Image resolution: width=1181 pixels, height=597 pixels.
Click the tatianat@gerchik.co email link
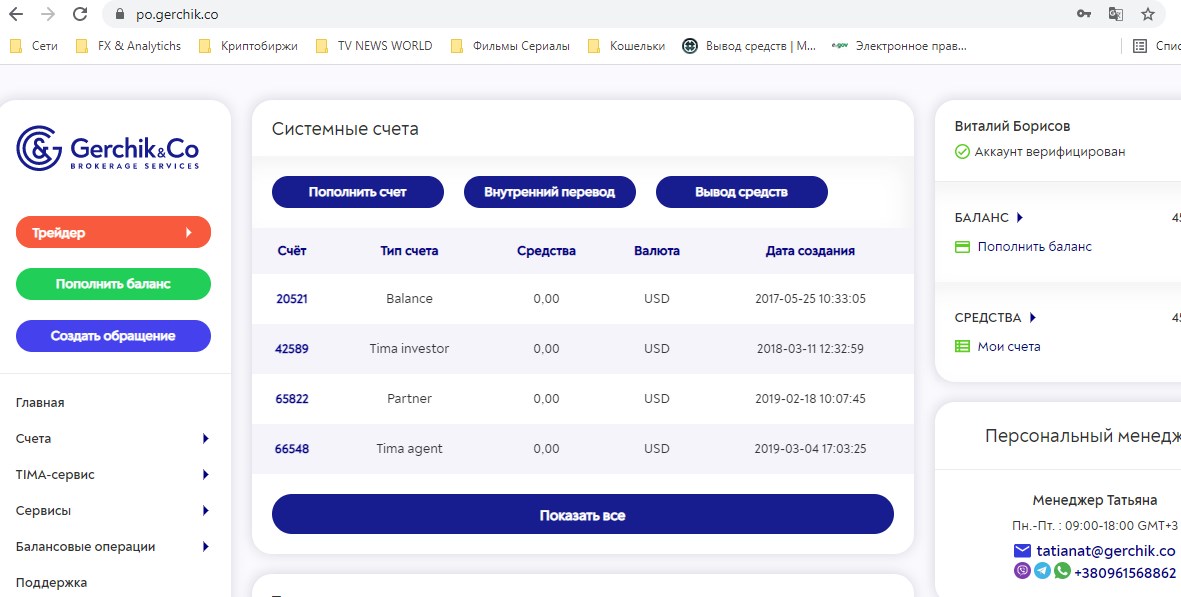(1106, 551)
